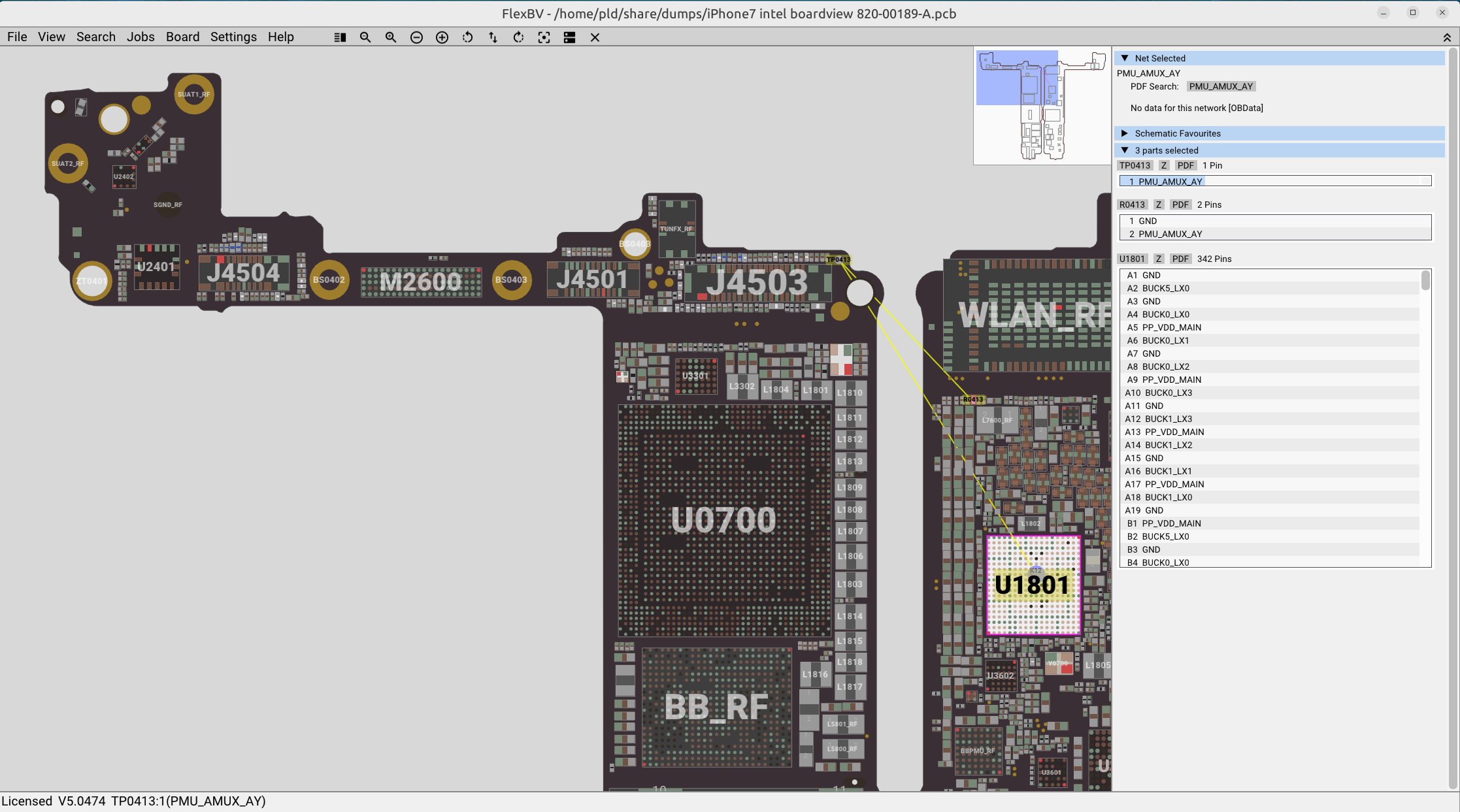Click the BS0402 standoff on board

tap(329, 280)
